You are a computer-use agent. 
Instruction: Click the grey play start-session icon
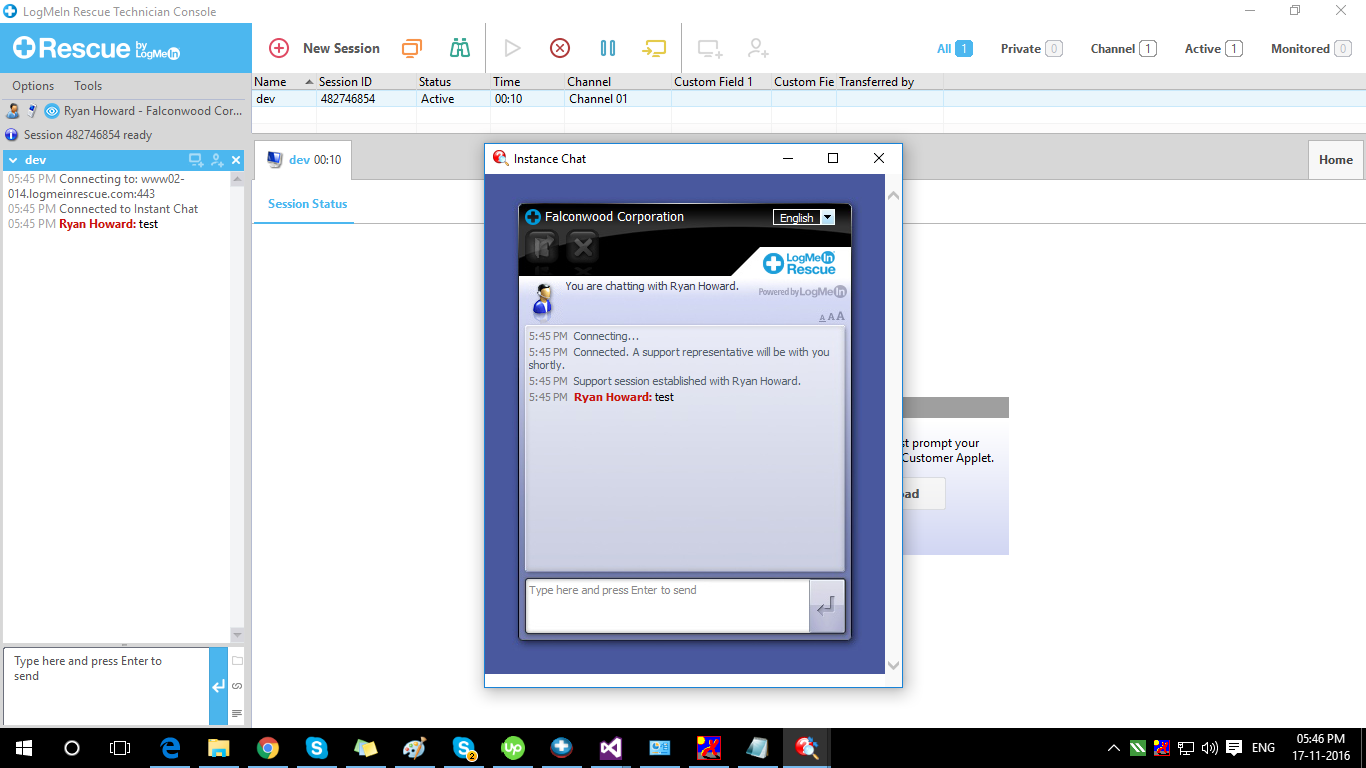pos(512,48)
